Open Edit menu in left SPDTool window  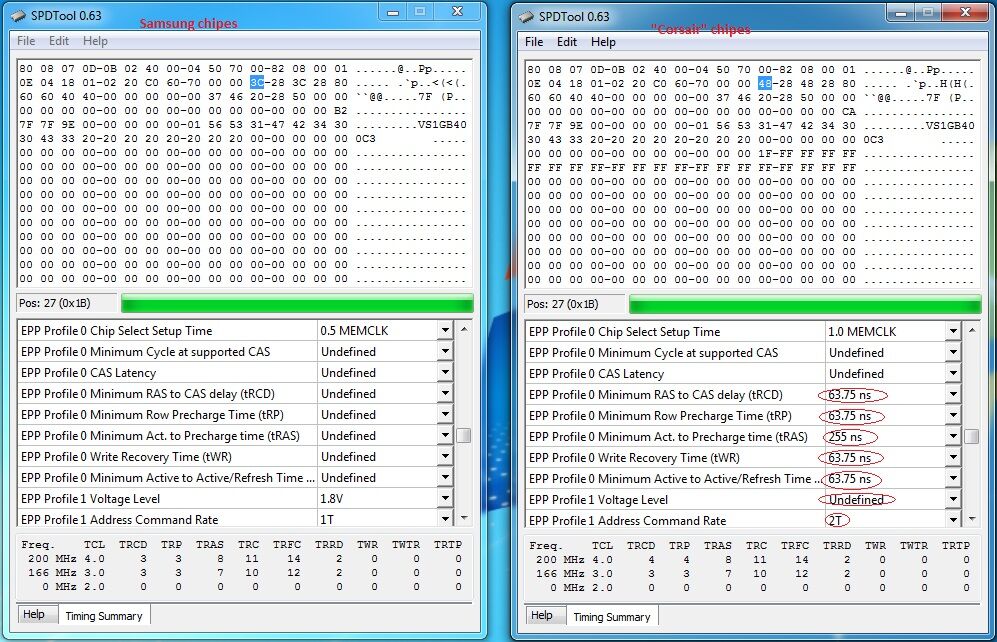click(58, 41)
